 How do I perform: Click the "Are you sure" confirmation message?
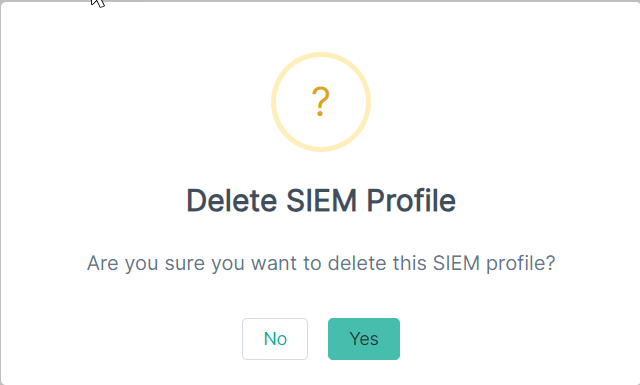321,263
